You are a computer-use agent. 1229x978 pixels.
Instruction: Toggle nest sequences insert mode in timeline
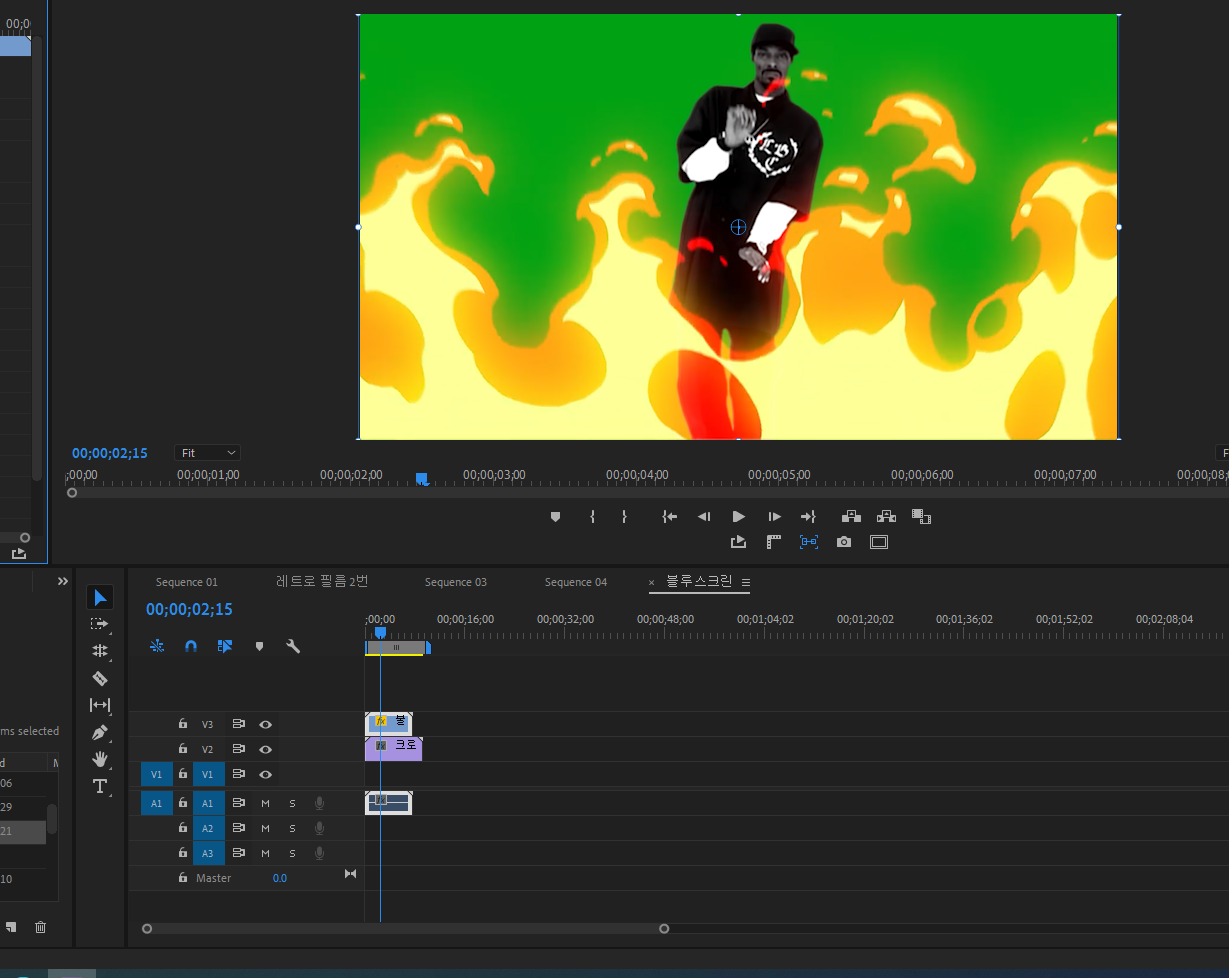[x=157, y=646]
